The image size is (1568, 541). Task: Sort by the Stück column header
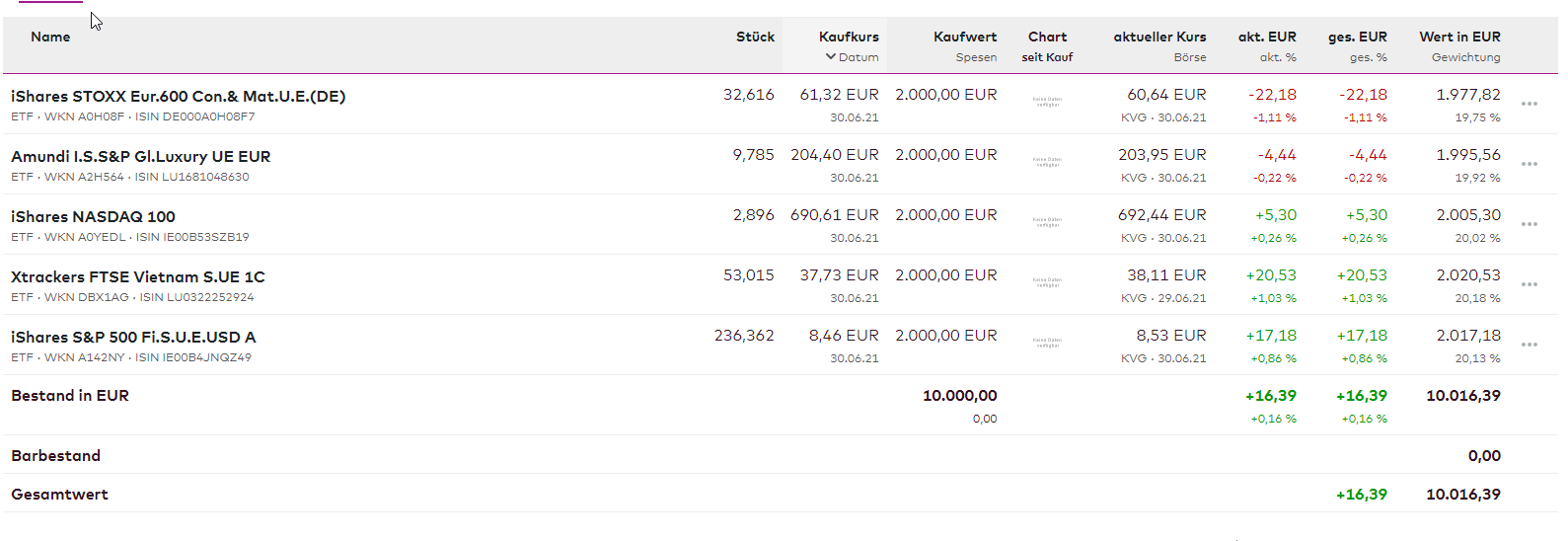coord(755,38)
